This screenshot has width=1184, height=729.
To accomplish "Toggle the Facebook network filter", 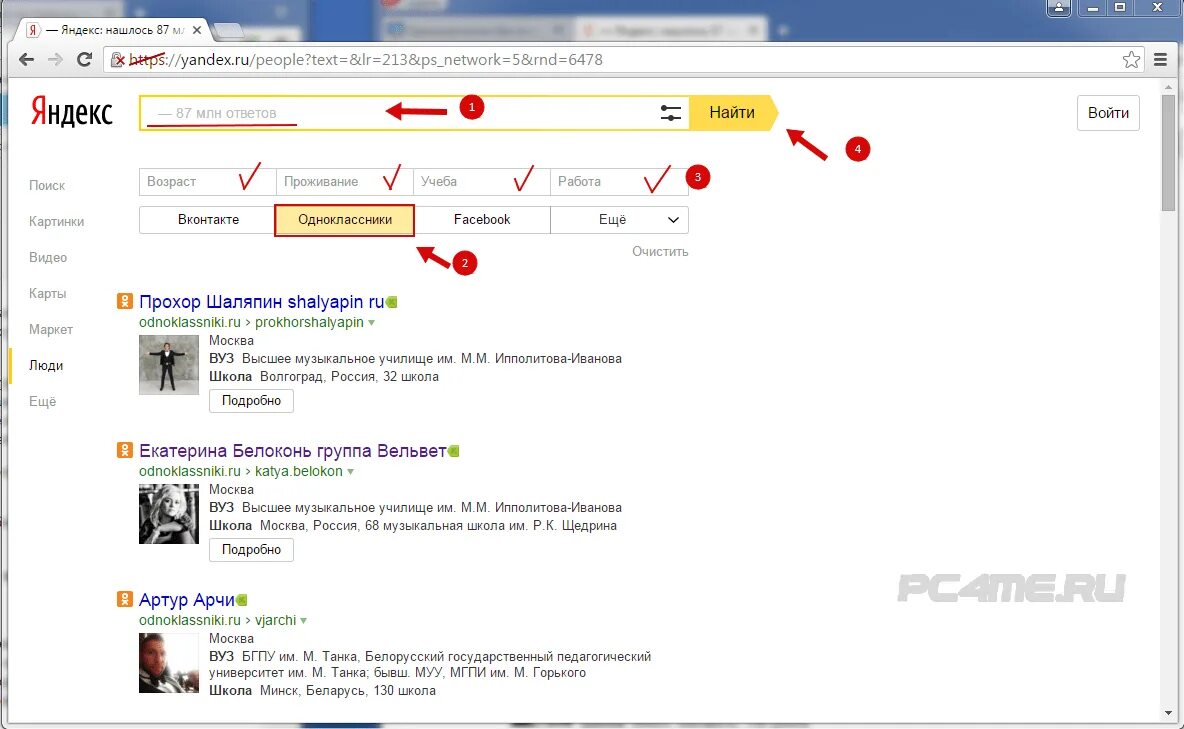I will tap(482, 220).
